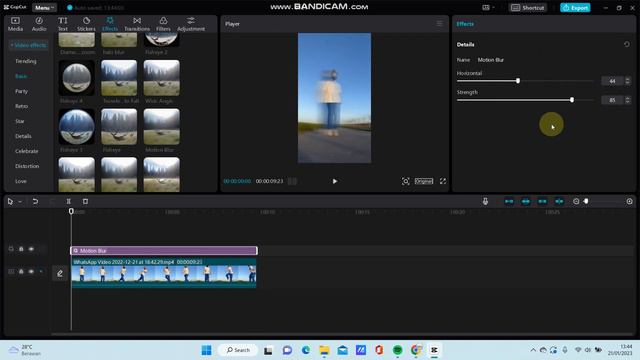Adjust the timeline zoom slider handle
The image size is (640, 360).
(x=586, y=201)
